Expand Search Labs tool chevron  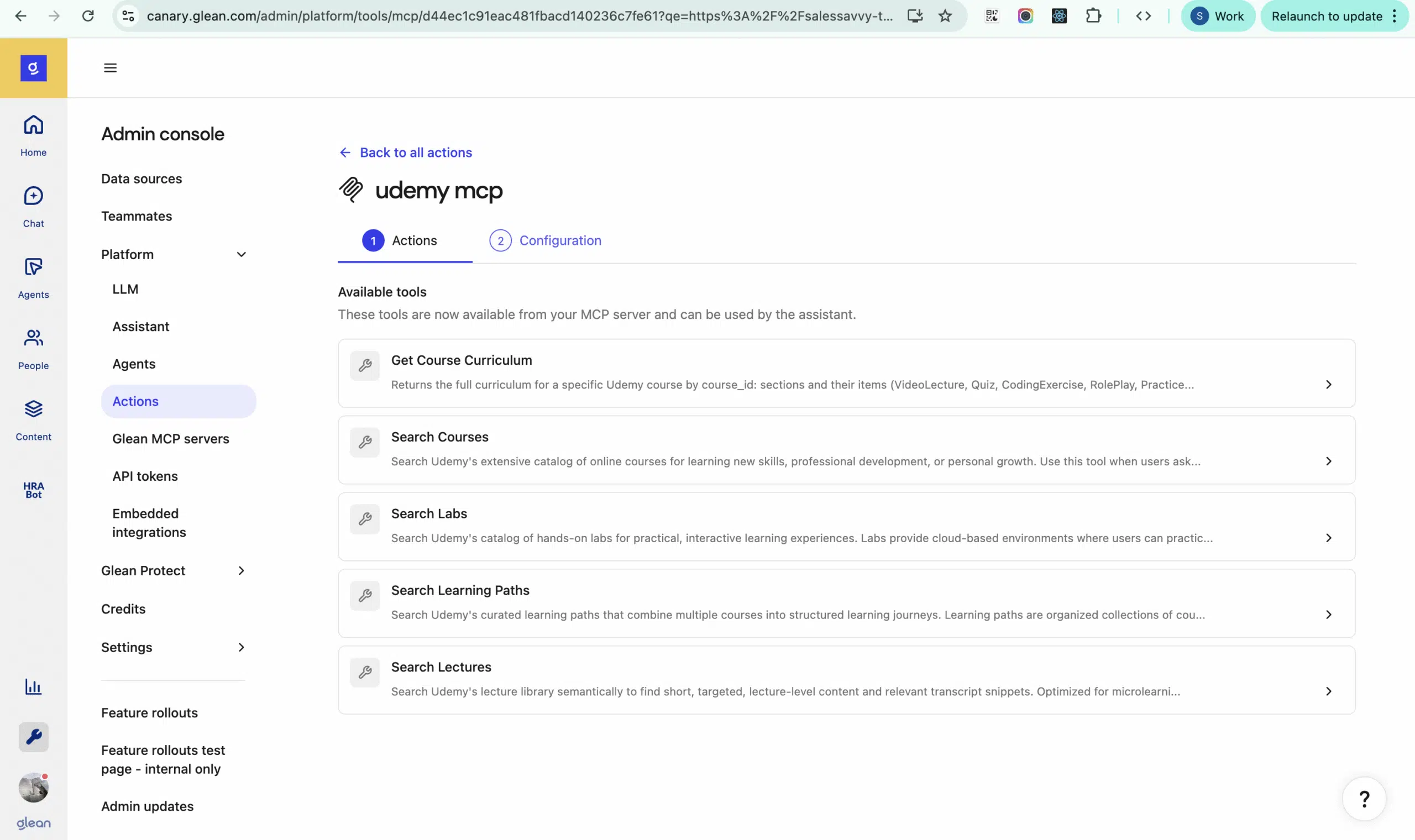(1328, 538)
